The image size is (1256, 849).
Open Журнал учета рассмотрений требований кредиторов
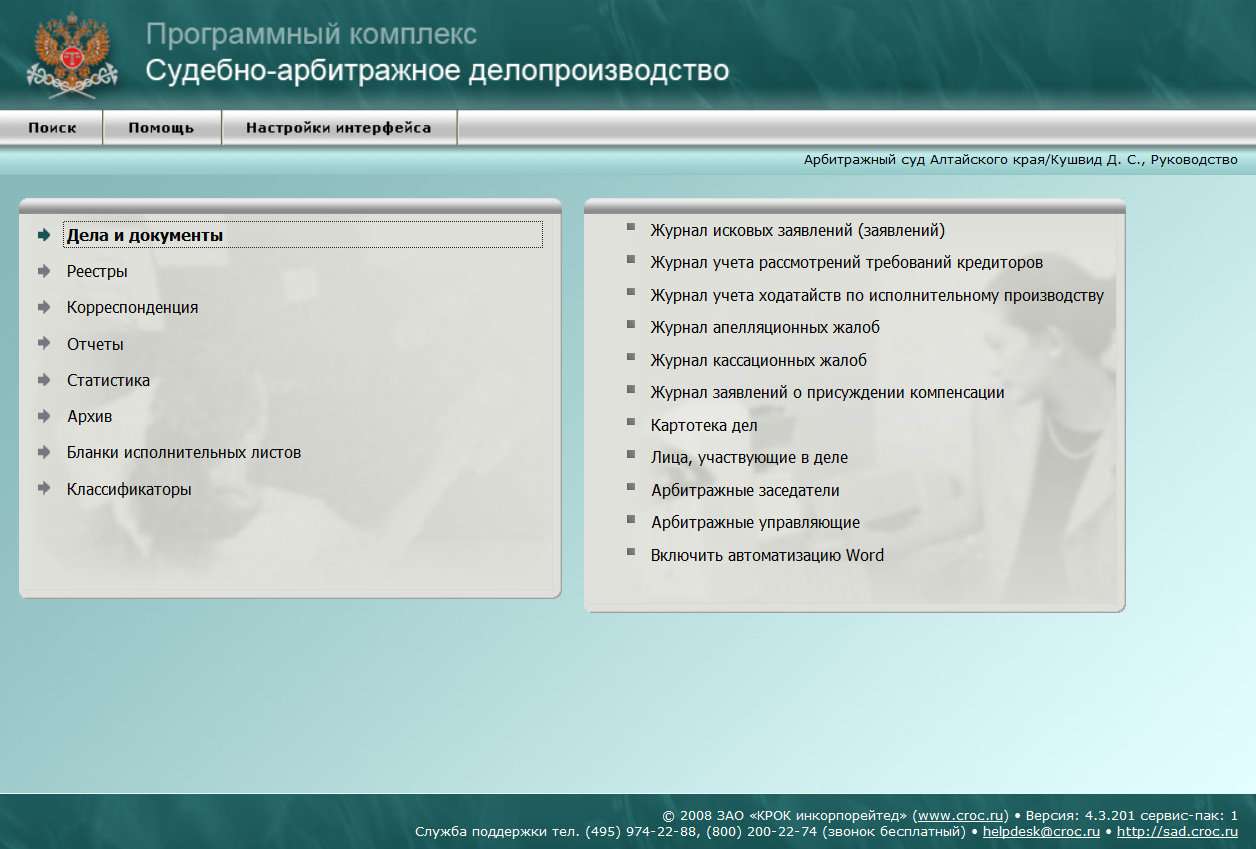[x=846, y=263]
